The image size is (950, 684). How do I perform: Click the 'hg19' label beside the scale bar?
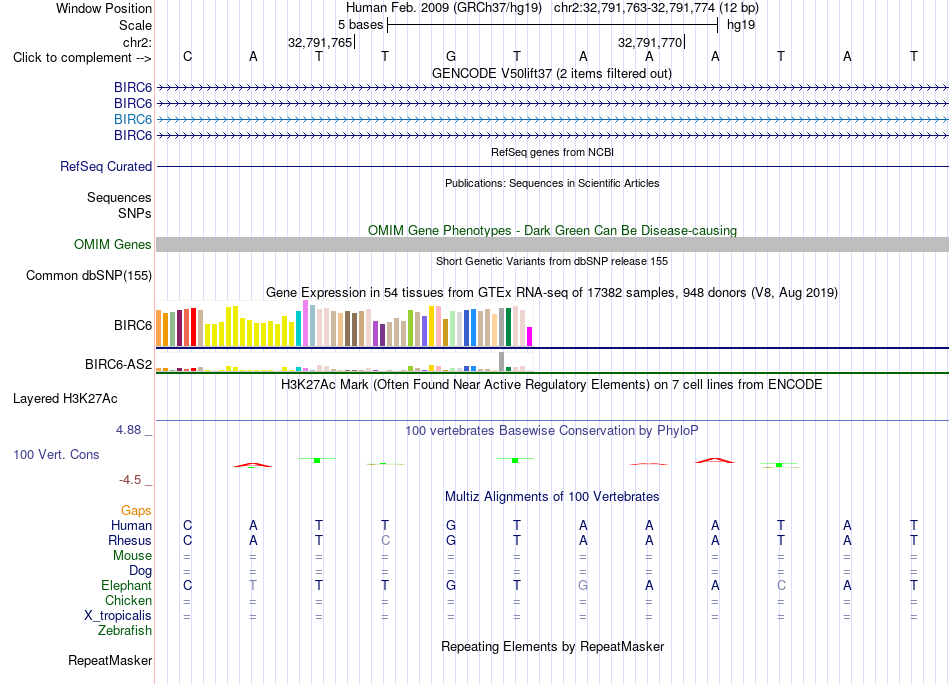741,25
